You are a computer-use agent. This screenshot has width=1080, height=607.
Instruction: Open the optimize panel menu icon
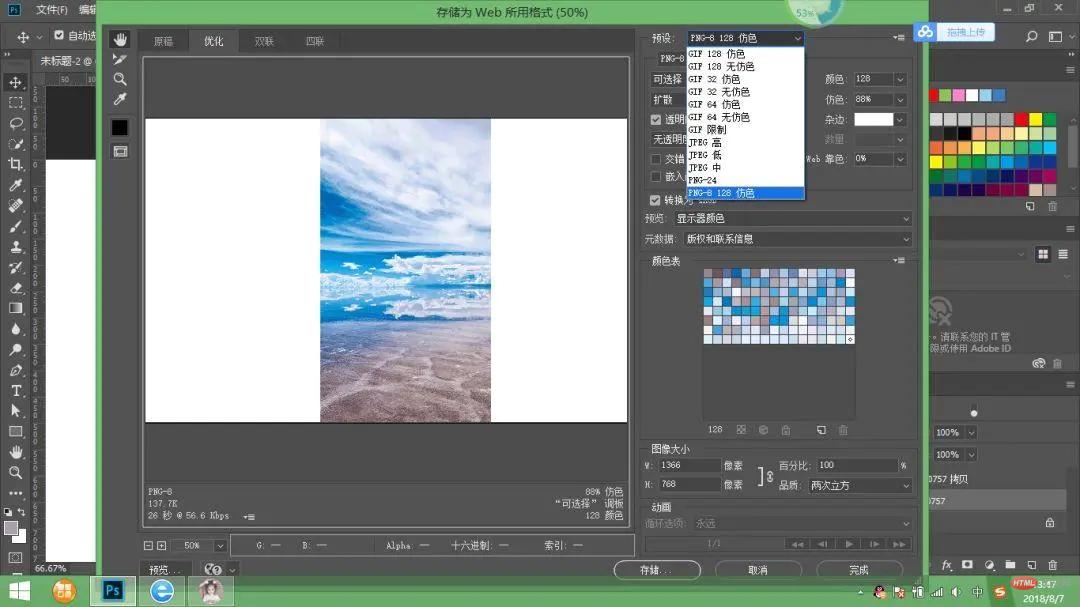tap(899, 38)
